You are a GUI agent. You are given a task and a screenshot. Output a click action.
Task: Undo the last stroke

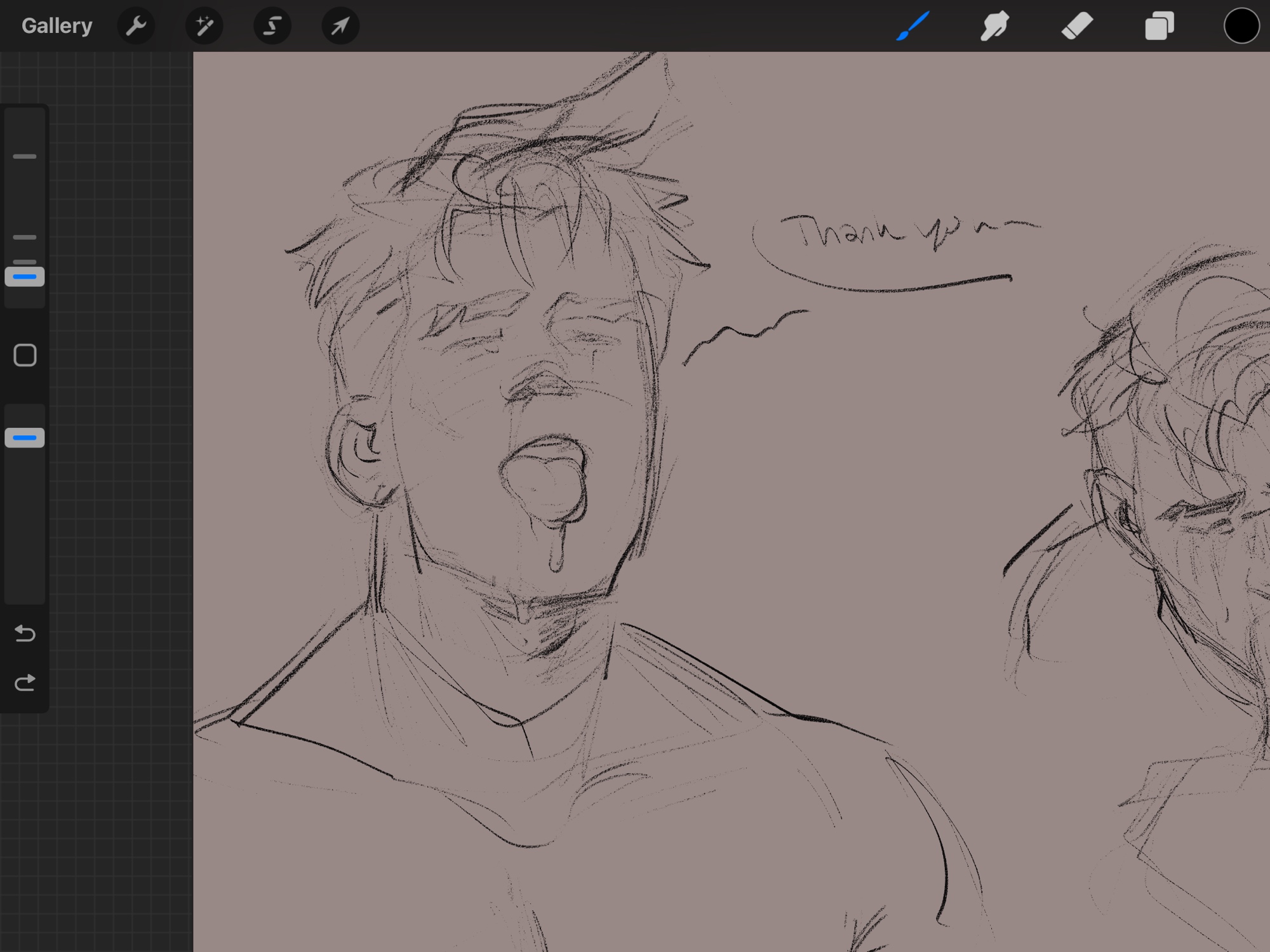pyautogui.click(x=25, y=633)
